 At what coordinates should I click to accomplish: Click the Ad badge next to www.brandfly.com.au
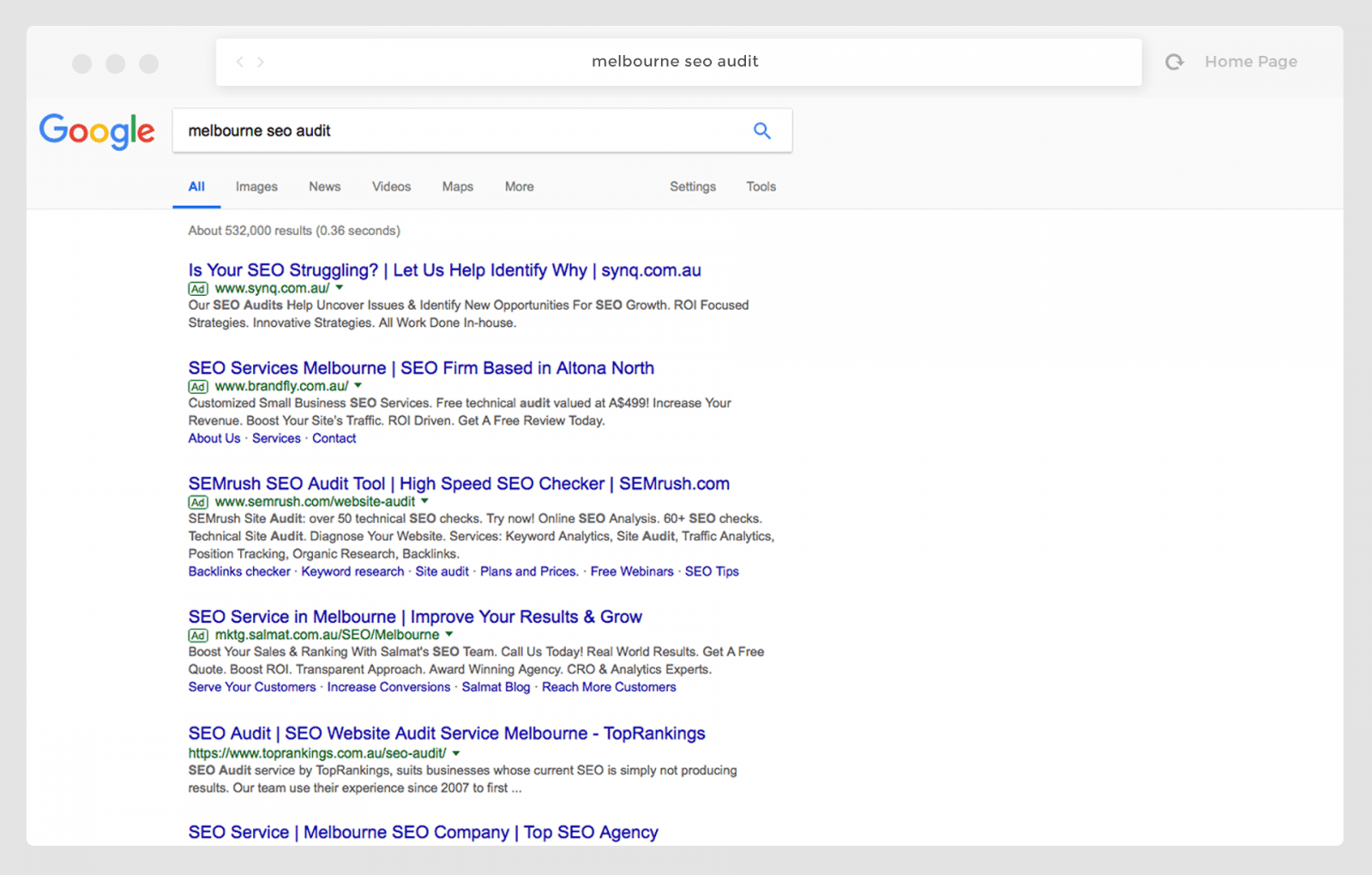click(x=198, y=387)
